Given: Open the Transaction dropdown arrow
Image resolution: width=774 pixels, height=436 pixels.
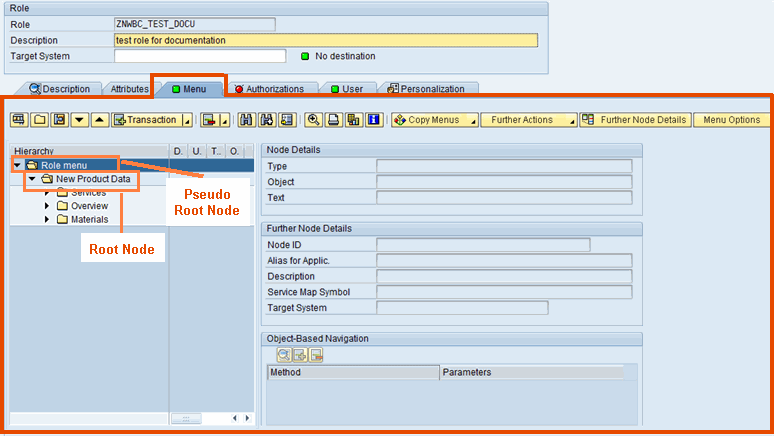Looking at the screenshot, I should [186, 120].
